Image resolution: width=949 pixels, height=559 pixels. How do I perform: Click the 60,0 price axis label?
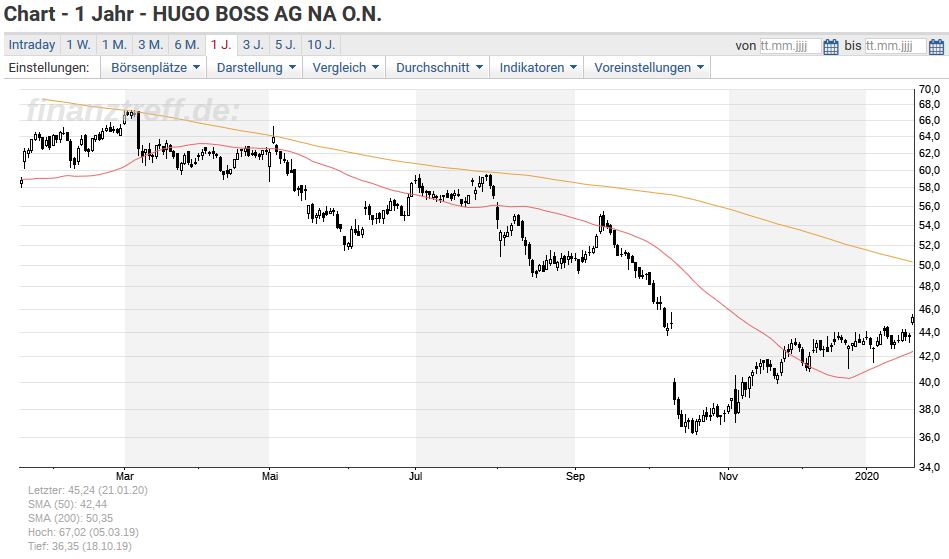(929, 170)
